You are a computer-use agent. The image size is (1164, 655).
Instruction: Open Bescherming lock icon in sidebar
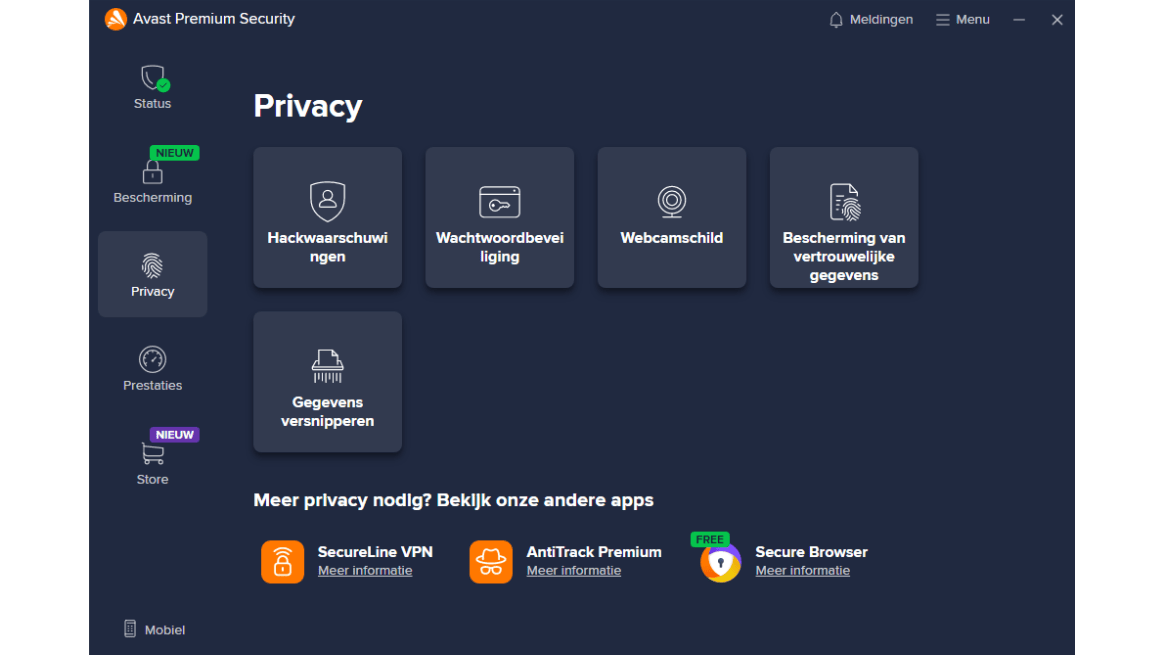[x=152, y=173]
